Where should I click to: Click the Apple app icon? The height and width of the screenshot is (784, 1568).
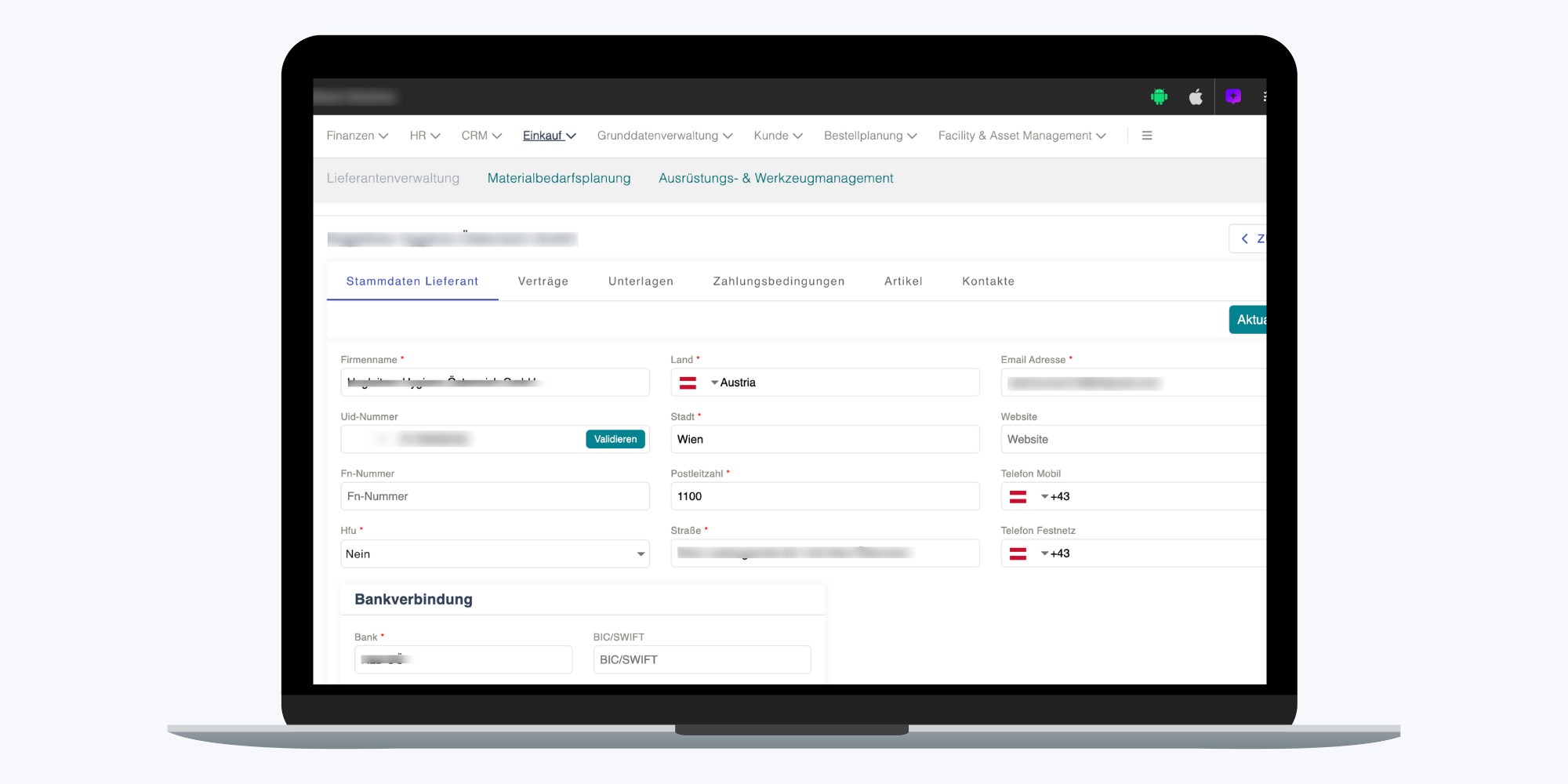click(1196, 97)
